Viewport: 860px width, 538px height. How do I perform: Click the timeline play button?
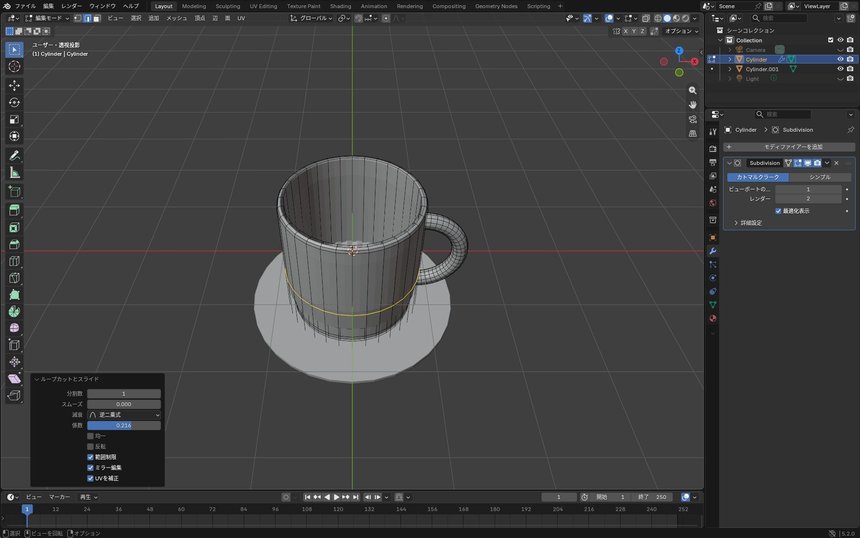tap(336, 497)
